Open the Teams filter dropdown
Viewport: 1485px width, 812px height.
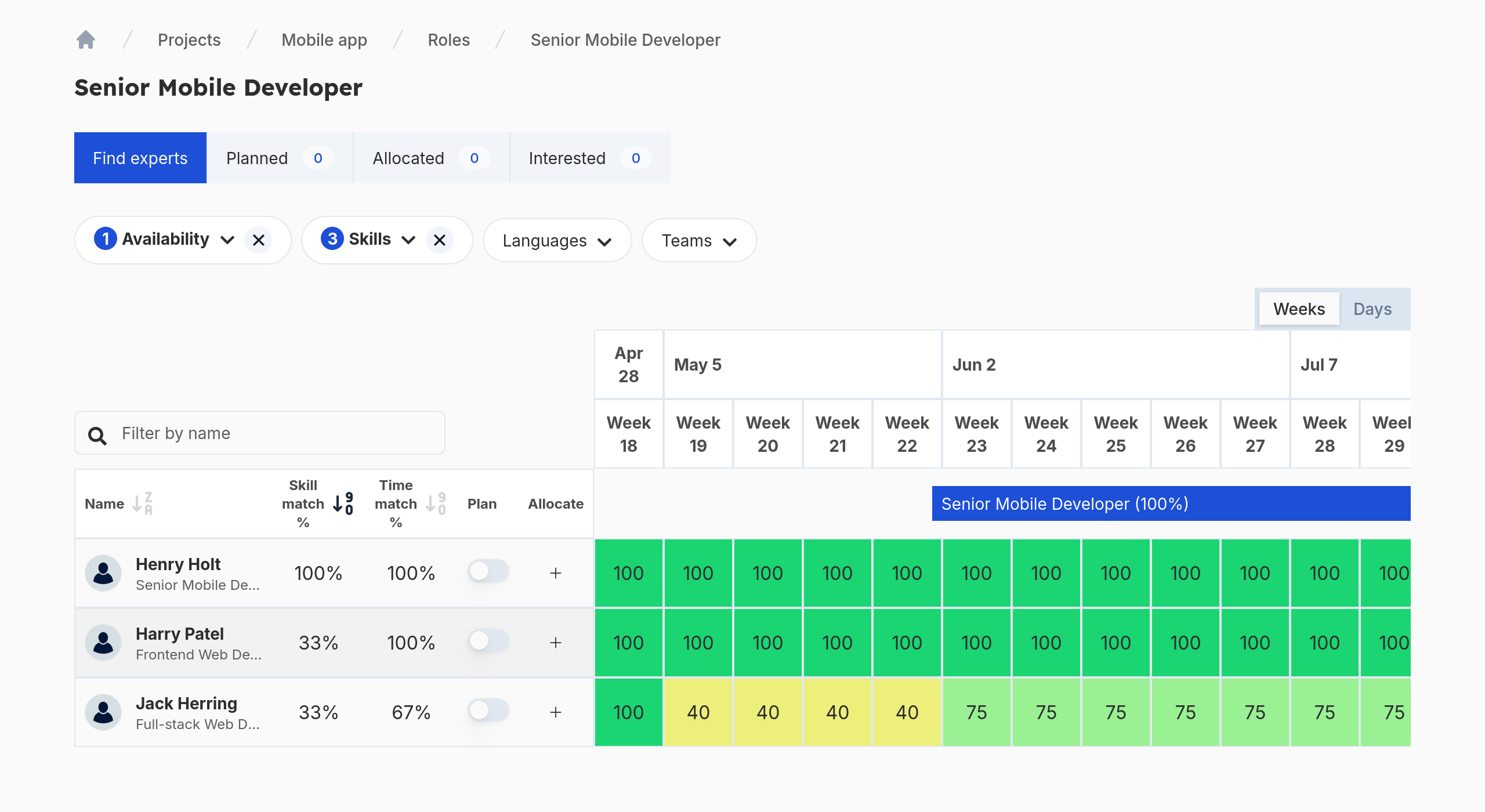pos(699,241)
